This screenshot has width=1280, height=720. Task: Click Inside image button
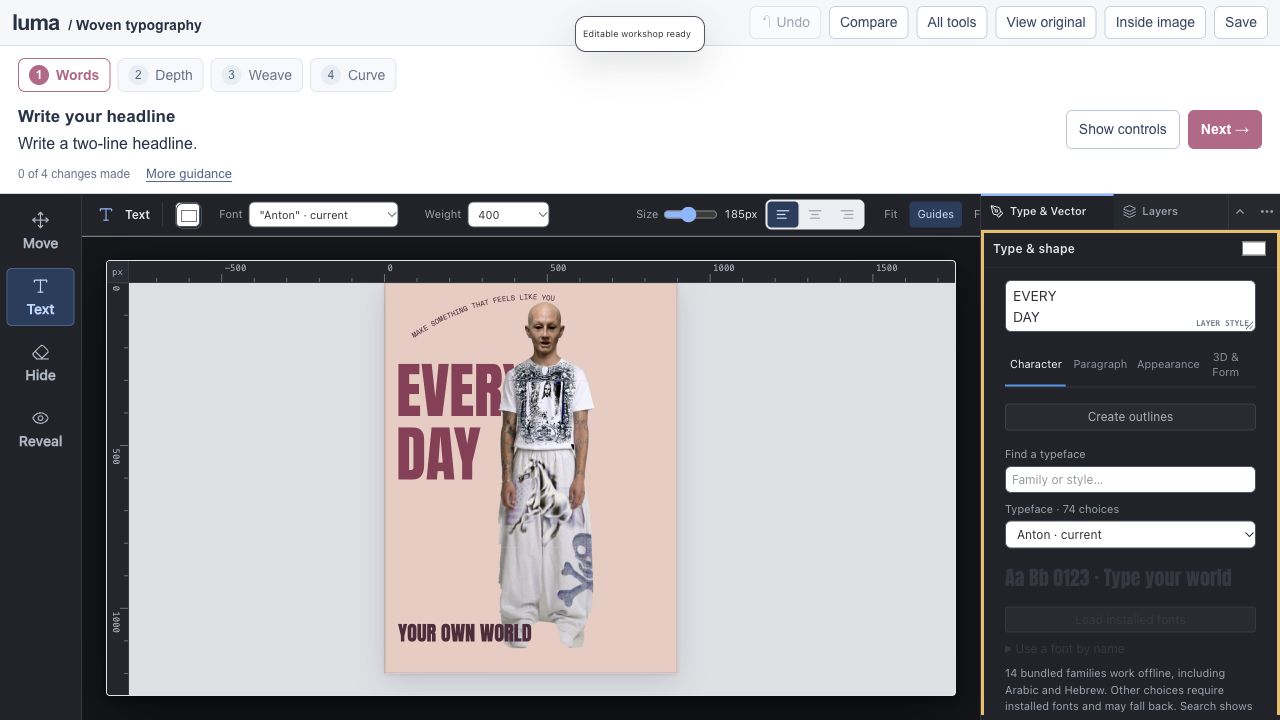[x=1155, y=22]
